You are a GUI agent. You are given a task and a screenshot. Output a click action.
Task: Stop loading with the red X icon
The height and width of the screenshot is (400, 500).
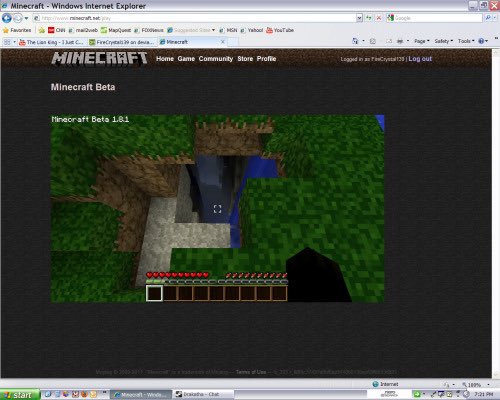(x=379, y=18)
